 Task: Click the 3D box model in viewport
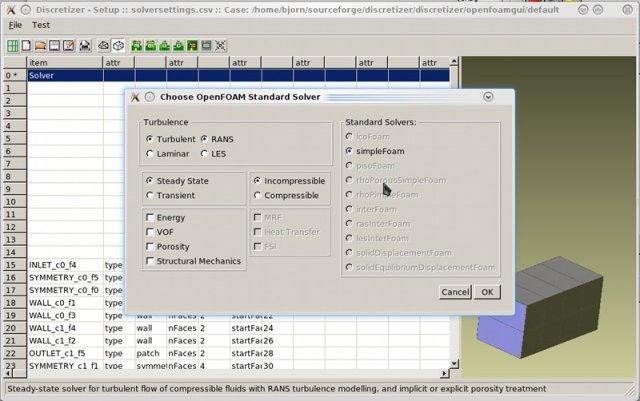click(540, 308)
